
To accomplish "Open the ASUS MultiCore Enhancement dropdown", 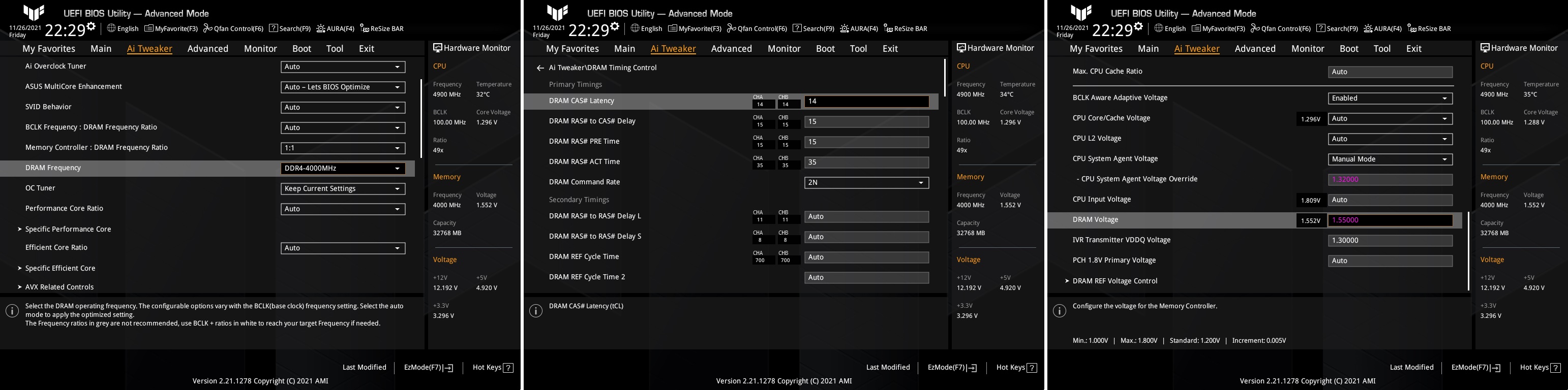I will (343, 87).
